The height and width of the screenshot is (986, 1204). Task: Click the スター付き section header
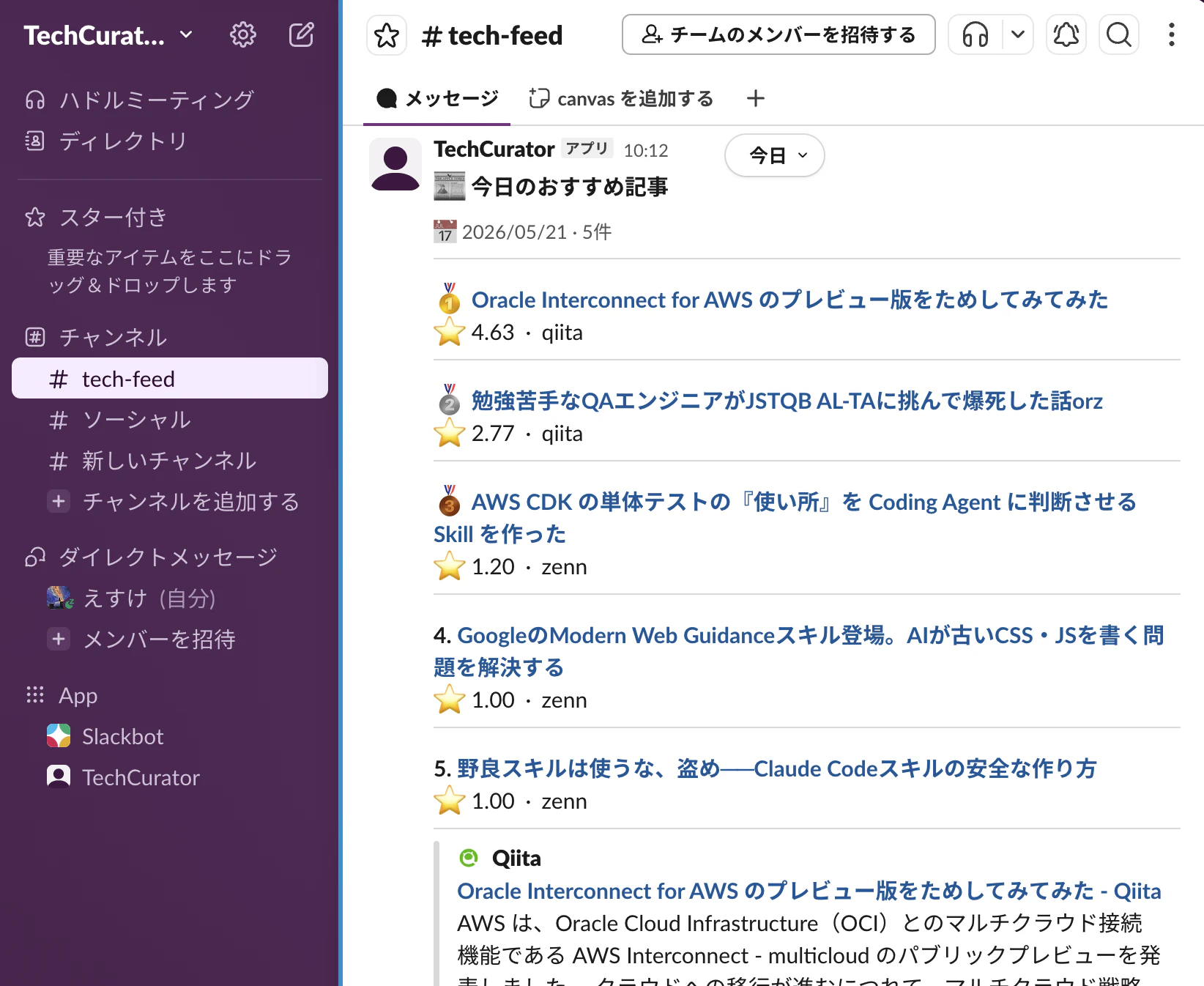112,217
